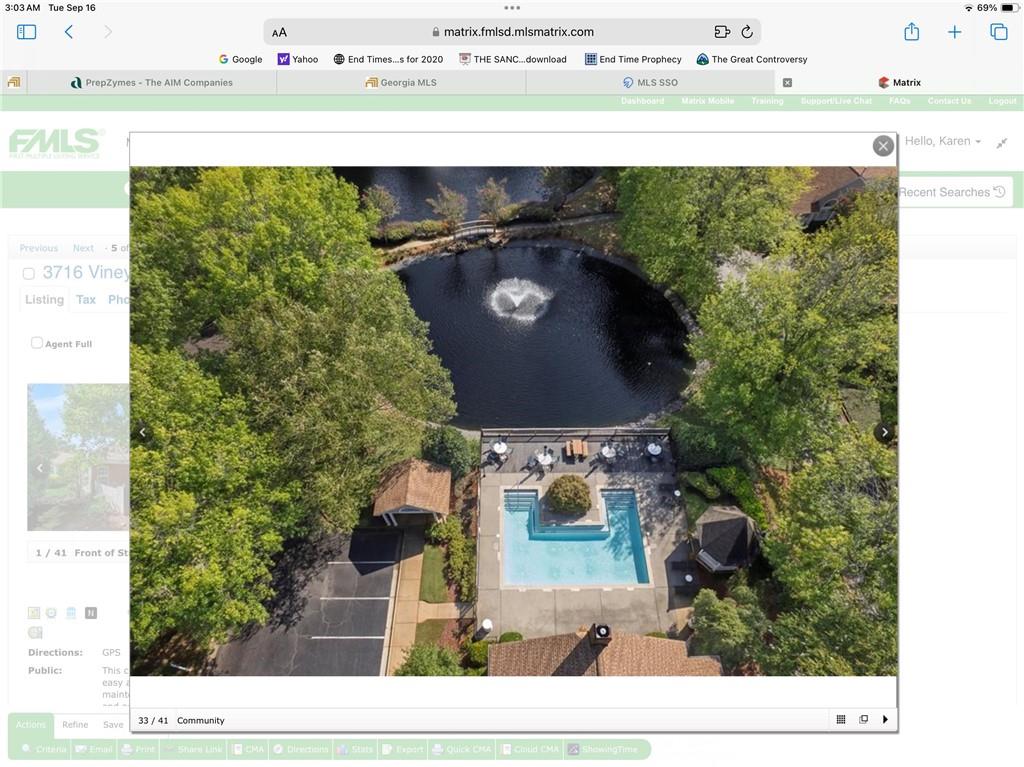This screenshot has width=1024, height=767.
Task: Start the photo slideshow play button
Action: click(x=885, y=720)
